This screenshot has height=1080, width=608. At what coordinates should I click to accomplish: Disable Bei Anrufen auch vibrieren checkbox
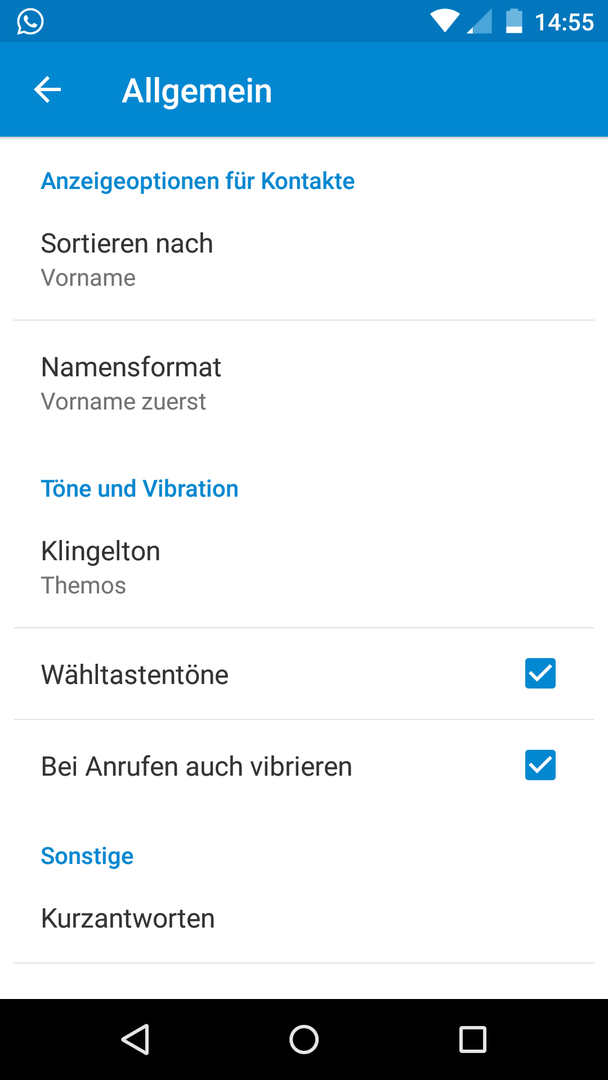(x=540, y=765)
